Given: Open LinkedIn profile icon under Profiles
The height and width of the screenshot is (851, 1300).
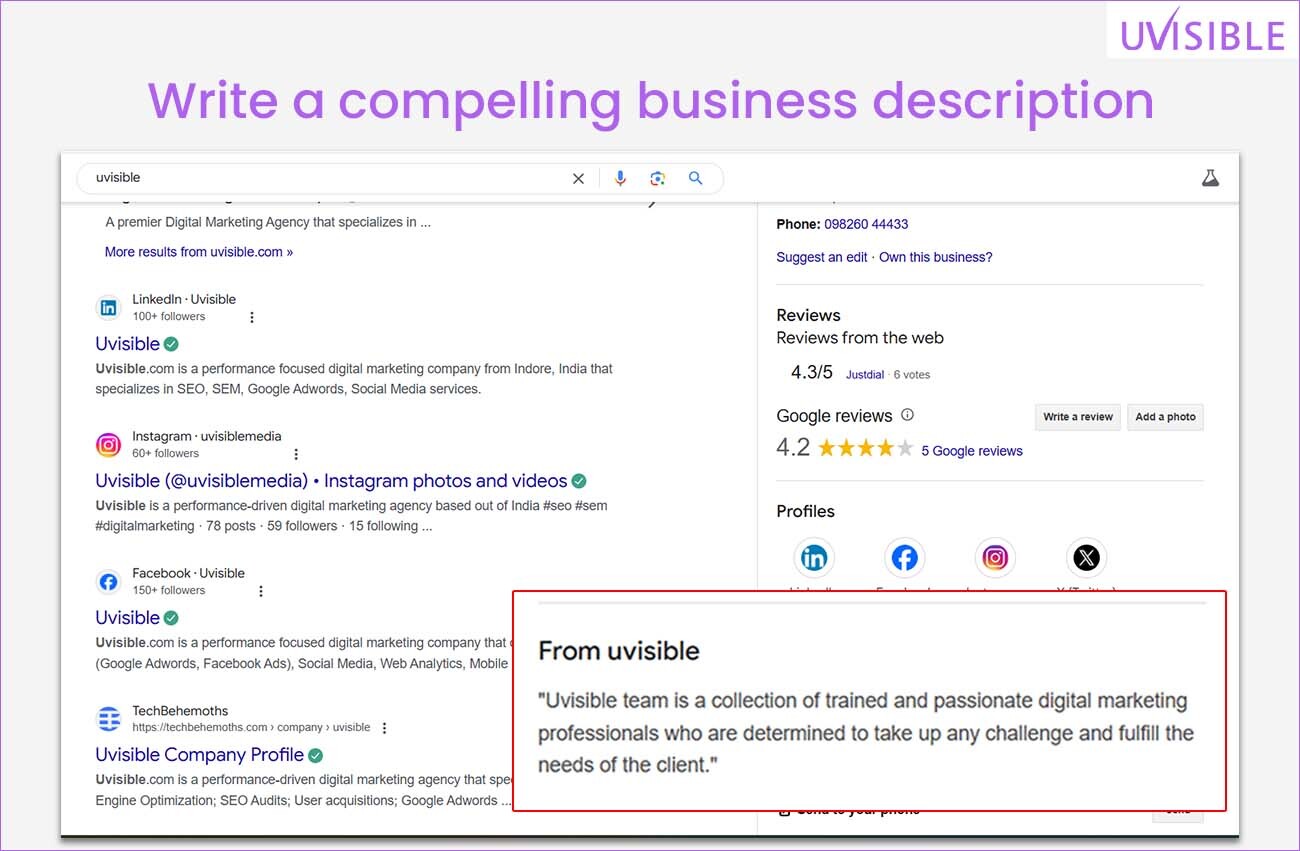Looking at the screenshot, I should tap(814, 558).
